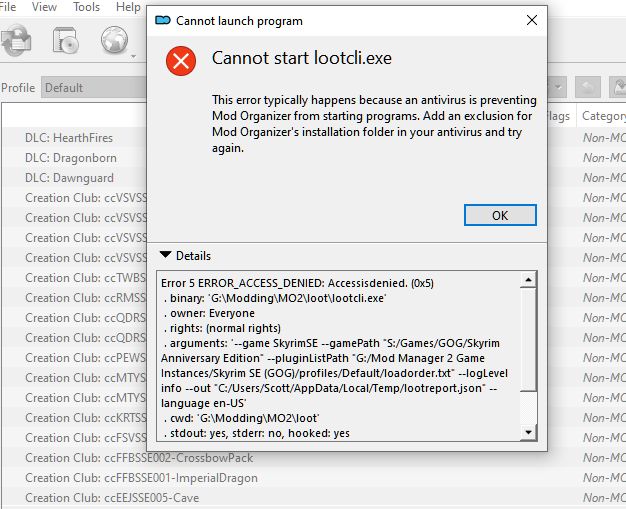The height and width of the screenshot is (509, 626).
Task: Select the DLC: Dragonborn mod row
Action: 70,158
